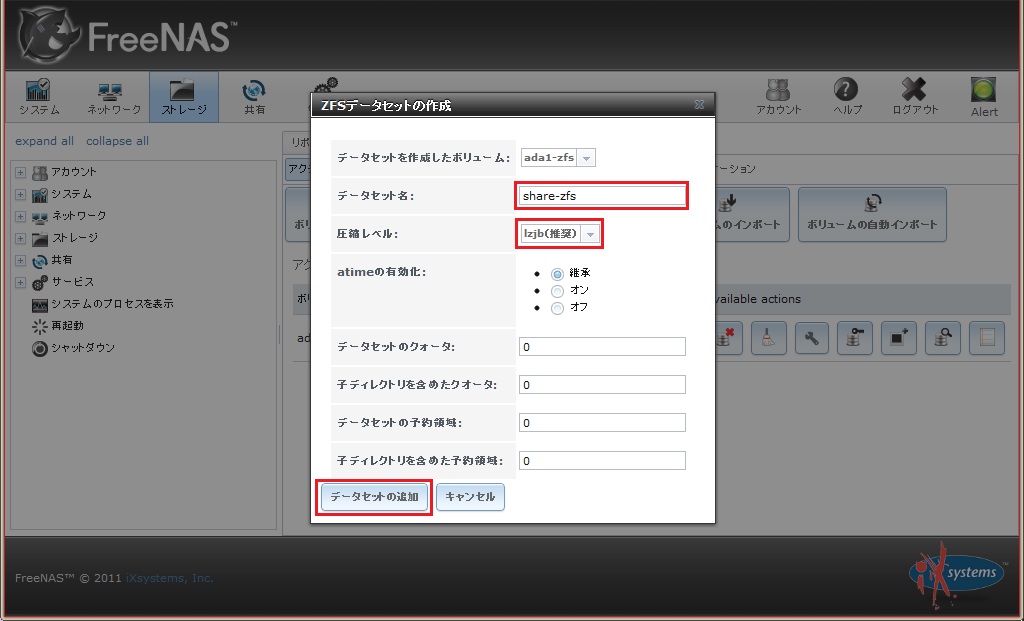Image resolution: width=1024 pixels, height=621 pixels.
Task: Expand the アカウント tree node
Action: point(20,173)
